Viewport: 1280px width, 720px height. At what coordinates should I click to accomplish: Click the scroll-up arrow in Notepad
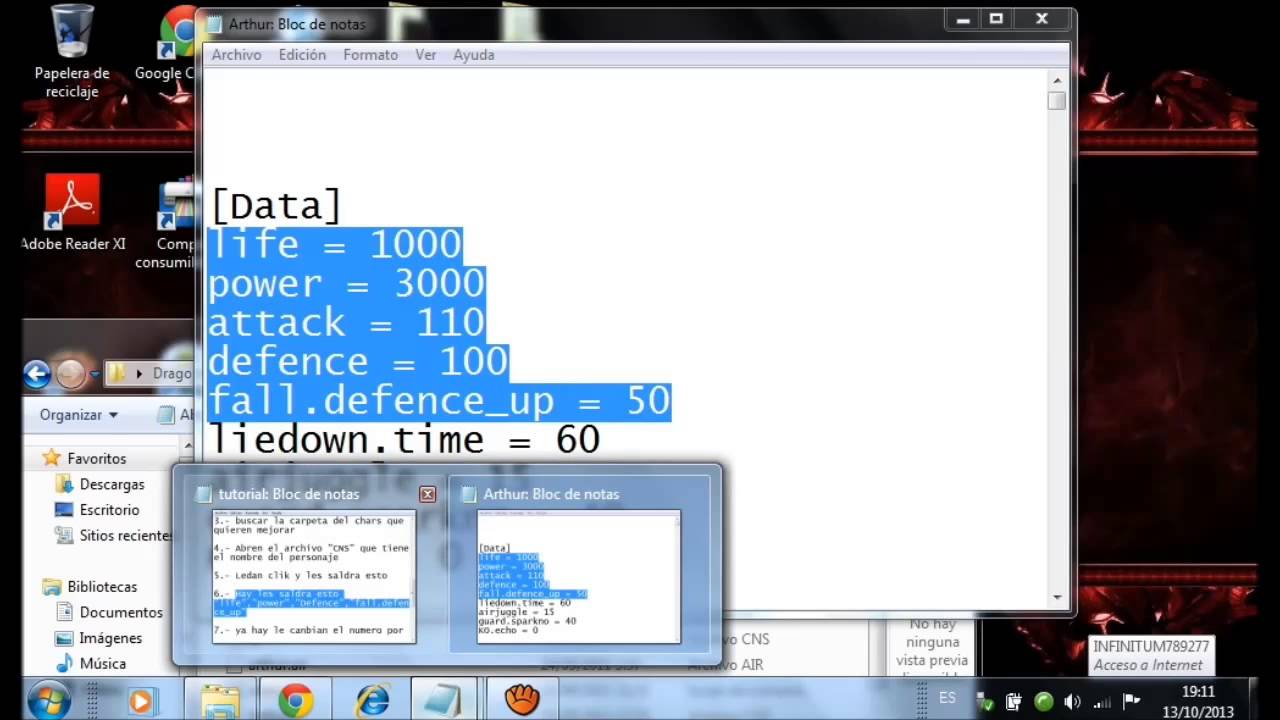(x=1057, y=79)
